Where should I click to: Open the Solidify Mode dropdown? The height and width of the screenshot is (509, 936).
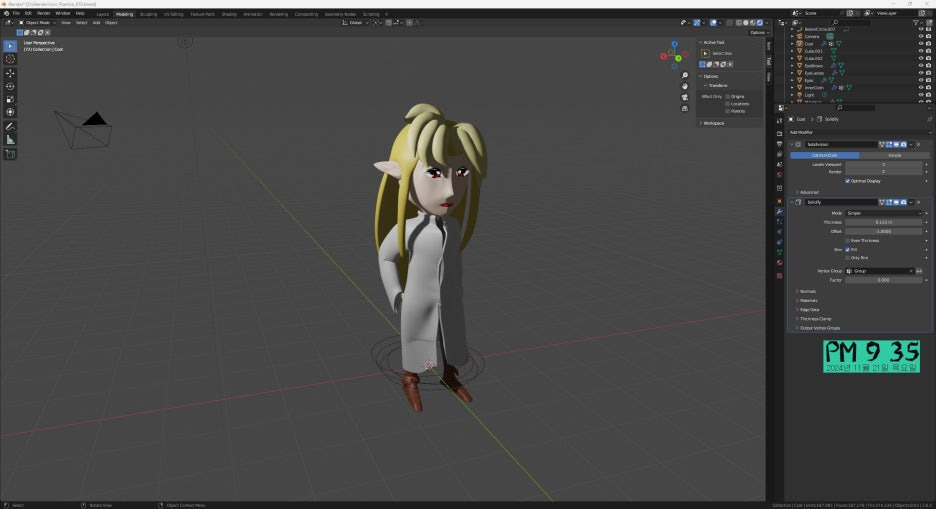coord(885,213)
